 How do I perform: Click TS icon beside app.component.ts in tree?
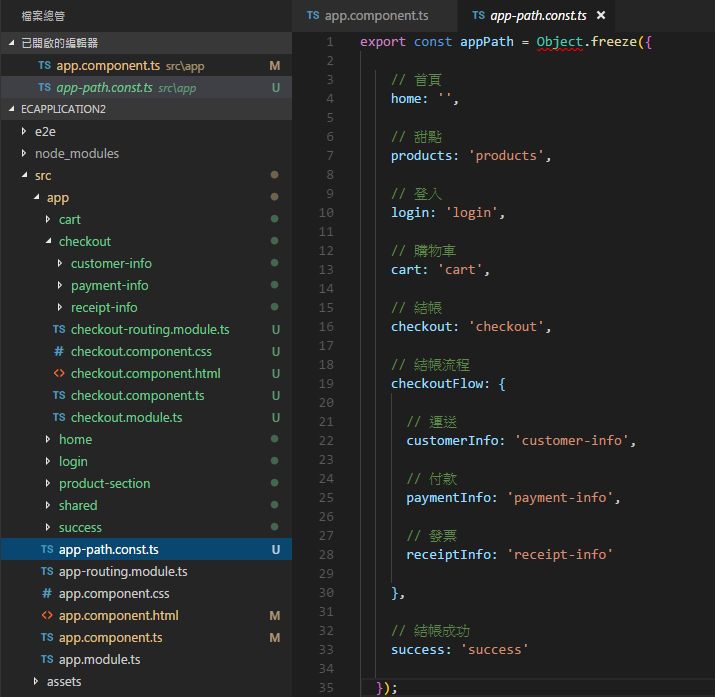point(47,637)
